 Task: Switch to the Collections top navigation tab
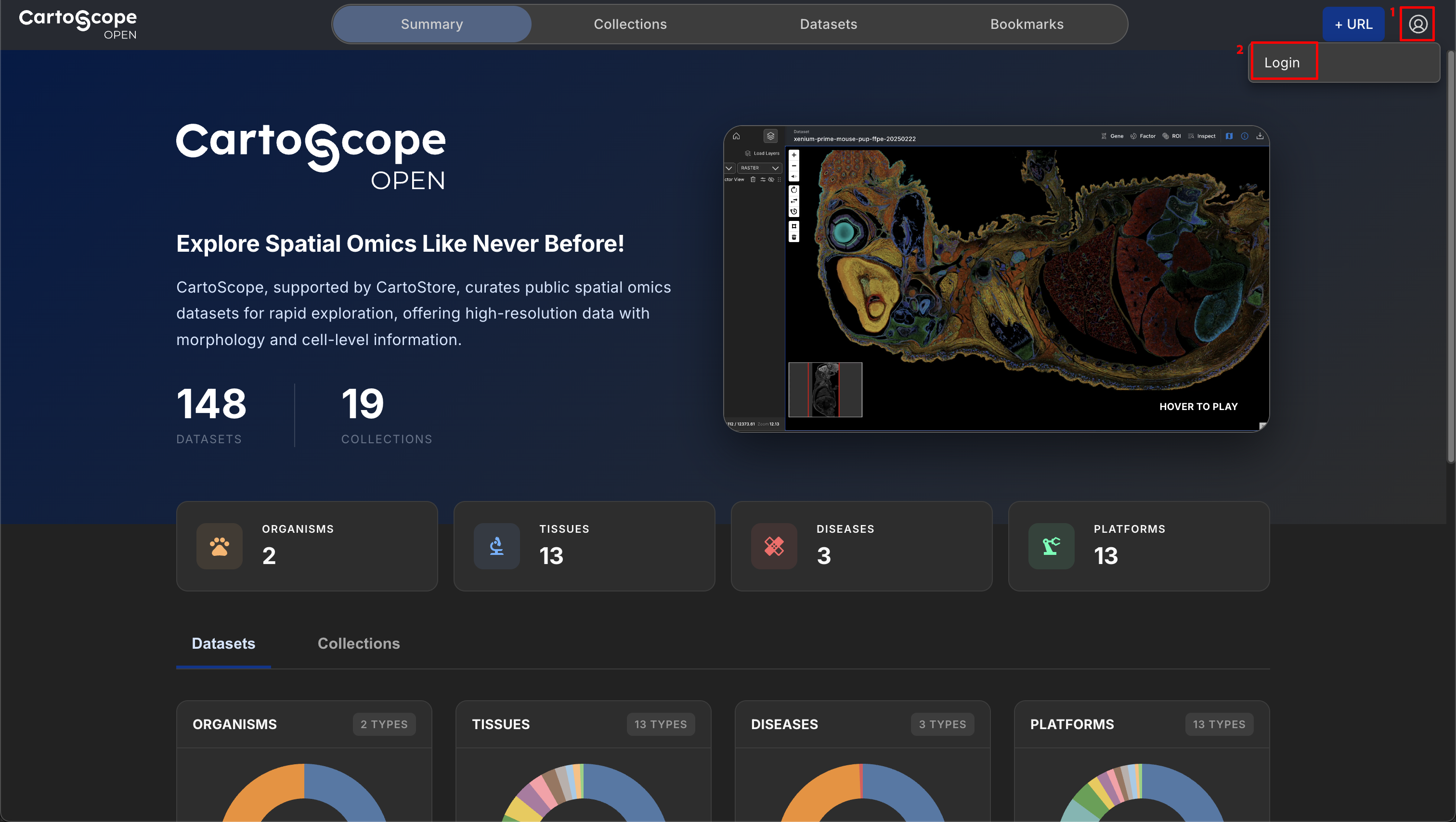(630, 24)
